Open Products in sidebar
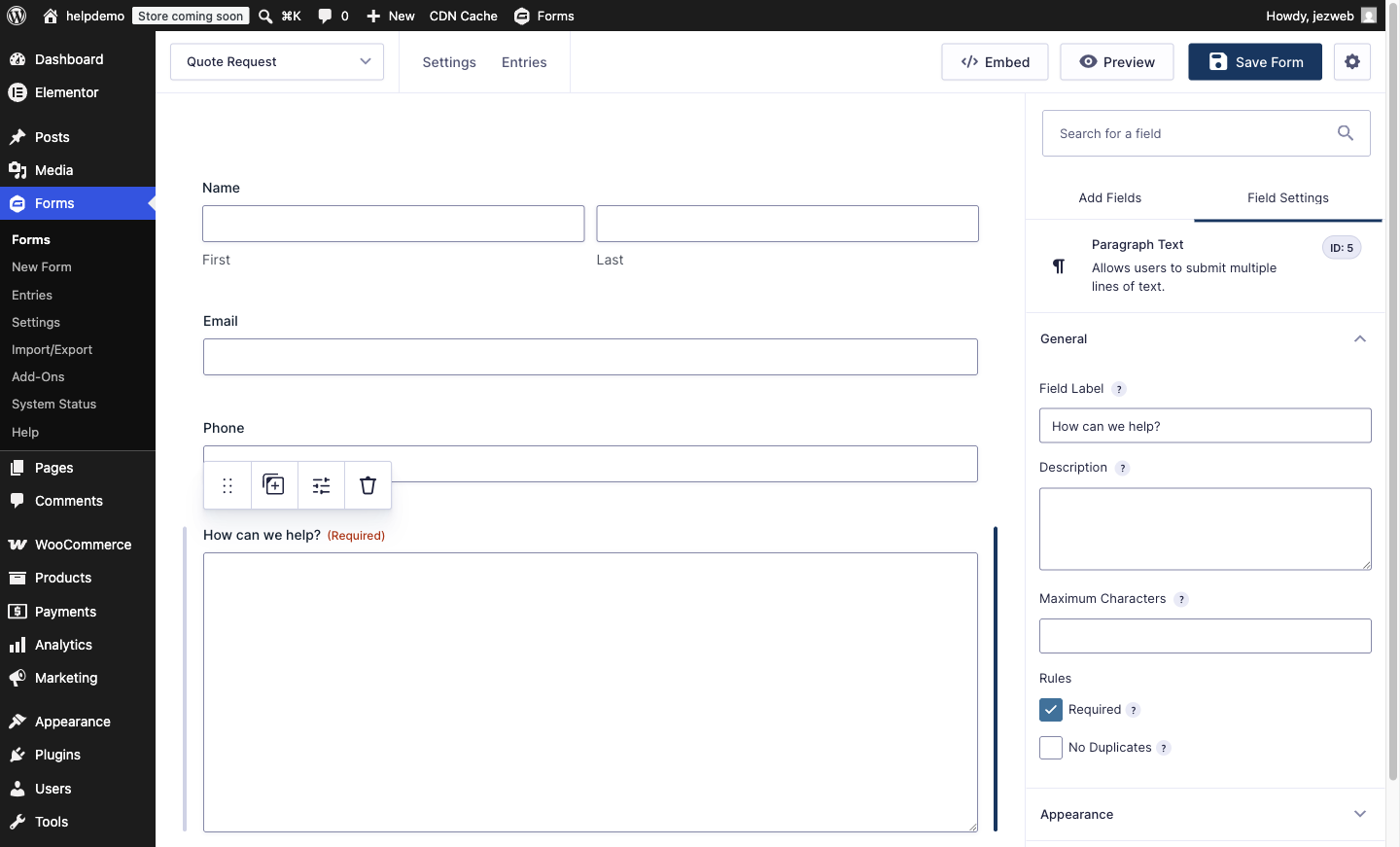1400x847 pixels. 78,578
